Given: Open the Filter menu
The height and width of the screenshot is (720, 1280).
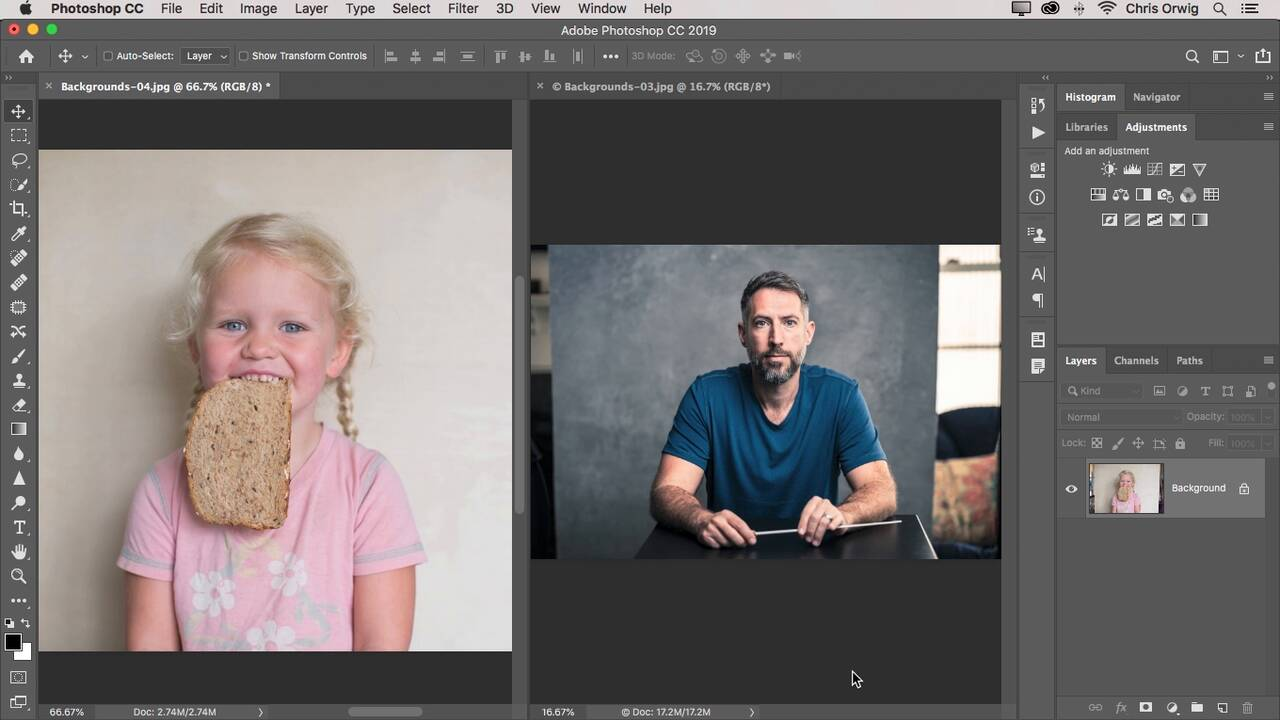Looking at the screenshot, I should (462, 8).
